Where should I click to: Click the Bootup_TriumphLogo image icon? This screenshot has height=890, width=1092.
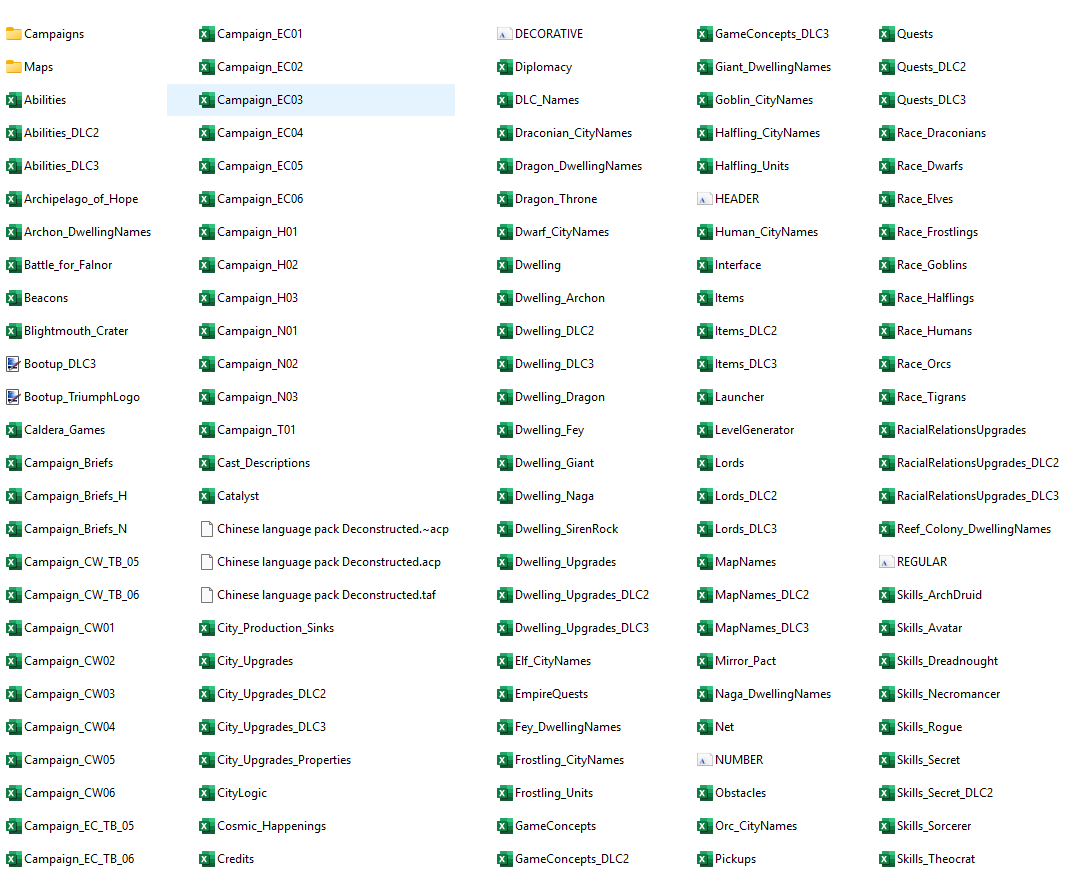point(13,397)
